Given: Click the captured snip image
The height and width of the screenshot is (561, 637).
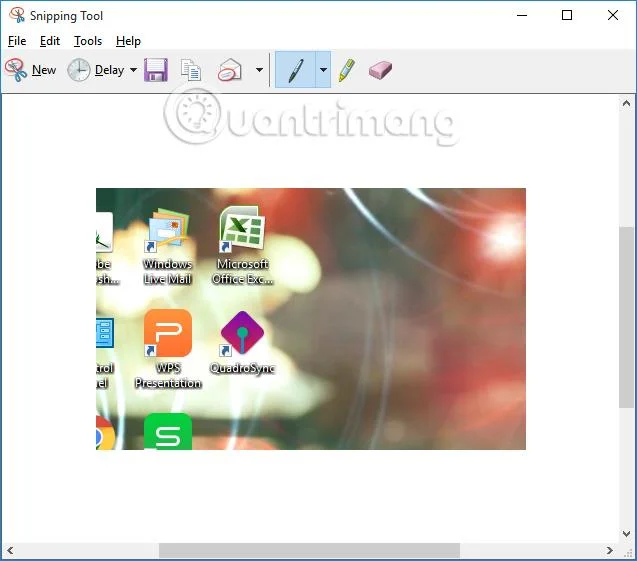Looking at the screenshot, I should (x=311, y=319).
